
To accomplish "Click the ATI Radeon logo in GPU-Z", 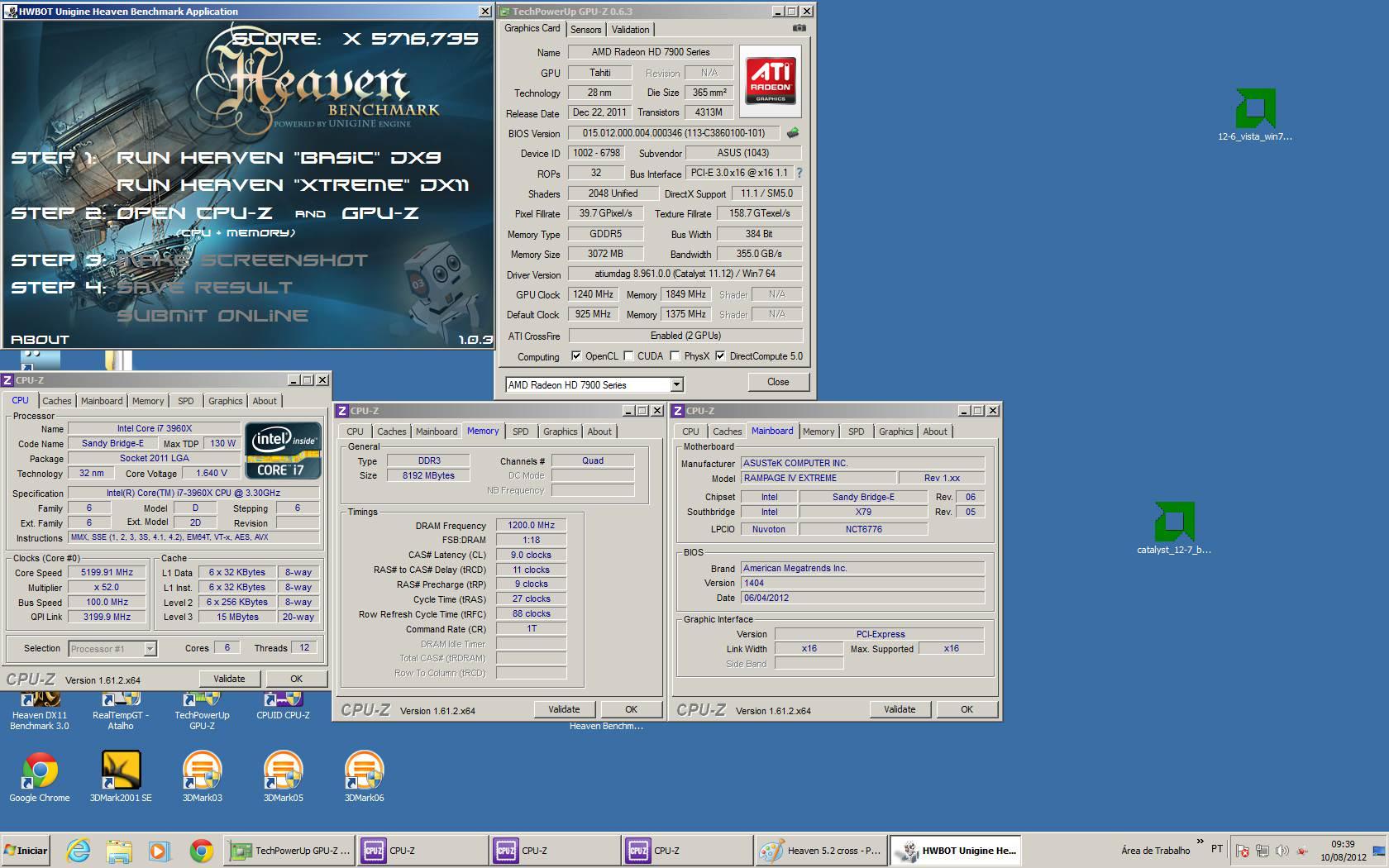I will [x=771, y=79].
